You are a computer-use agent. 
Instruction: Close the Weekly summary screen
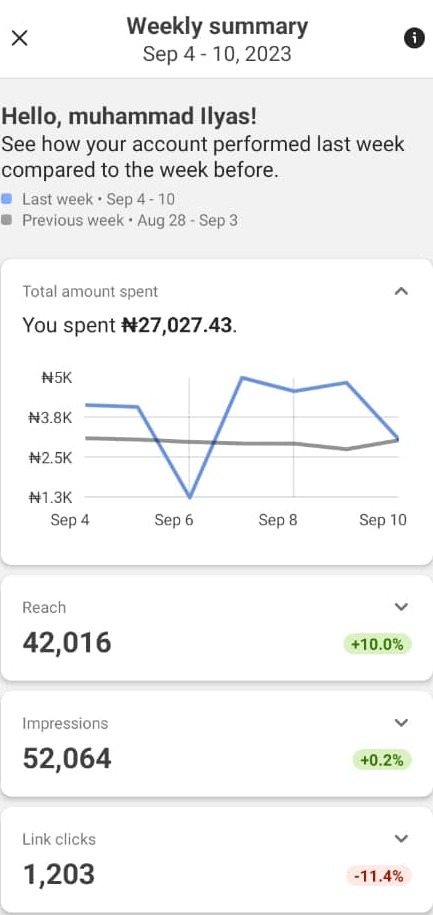pos(19,39)
